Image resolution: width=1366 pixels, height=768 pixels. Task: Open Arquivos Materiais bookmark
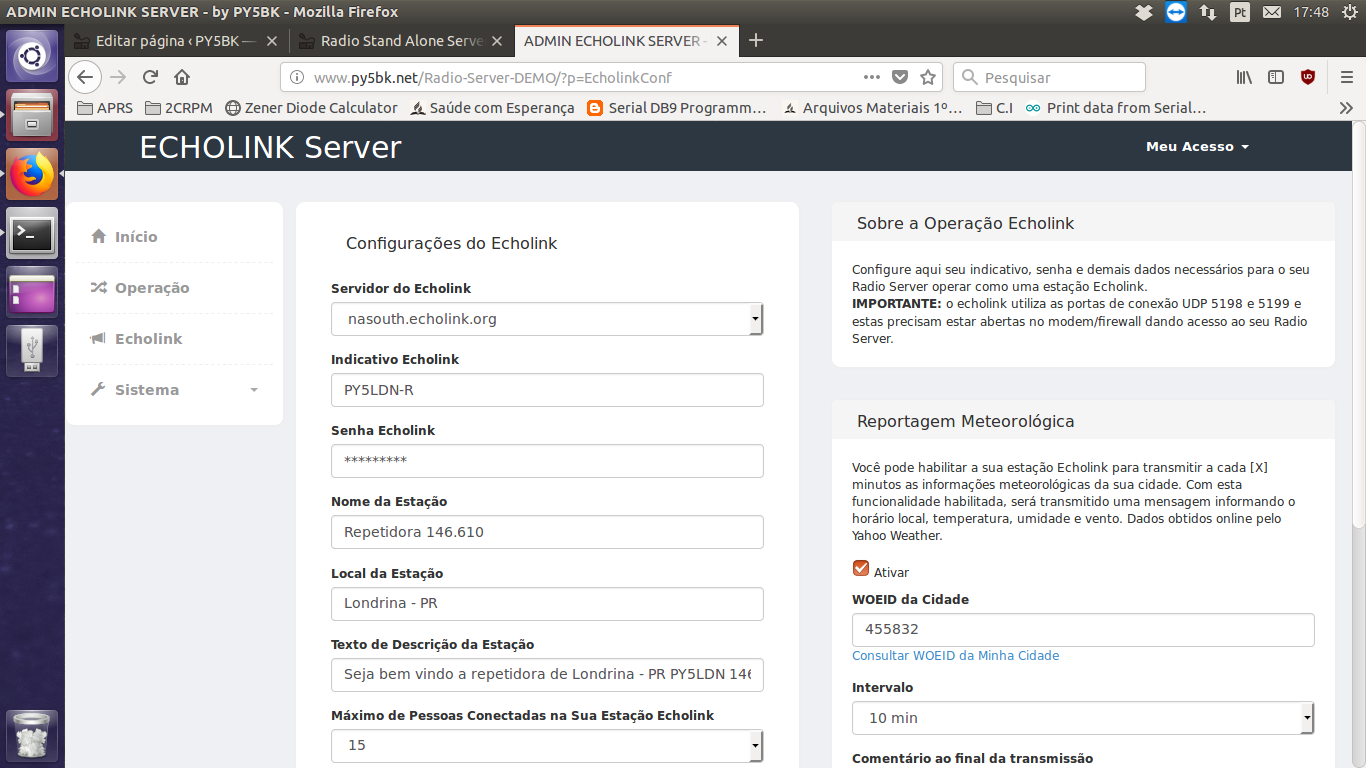(873, 107)
